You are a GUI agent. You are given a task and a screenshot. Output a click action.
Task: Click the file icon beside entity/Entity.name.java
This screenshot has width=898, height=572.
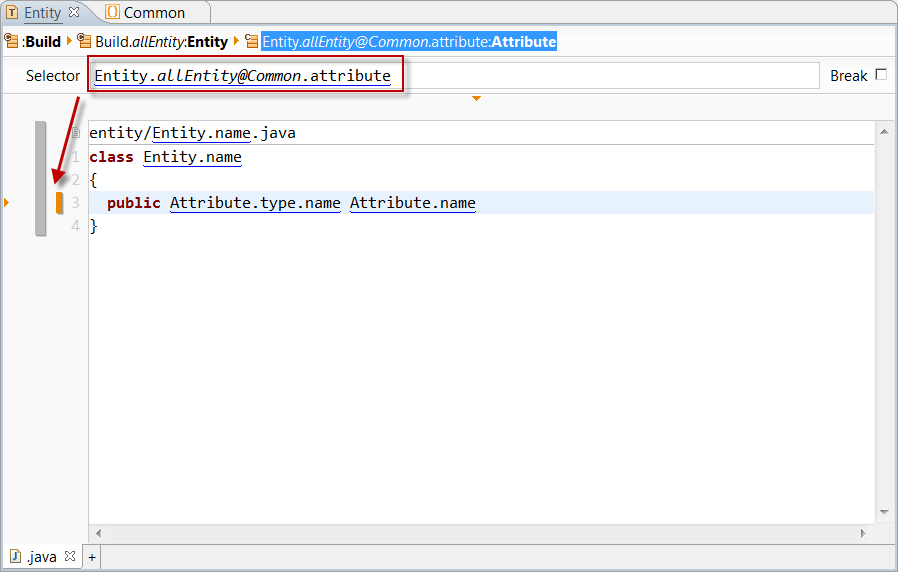coord(77,133)
